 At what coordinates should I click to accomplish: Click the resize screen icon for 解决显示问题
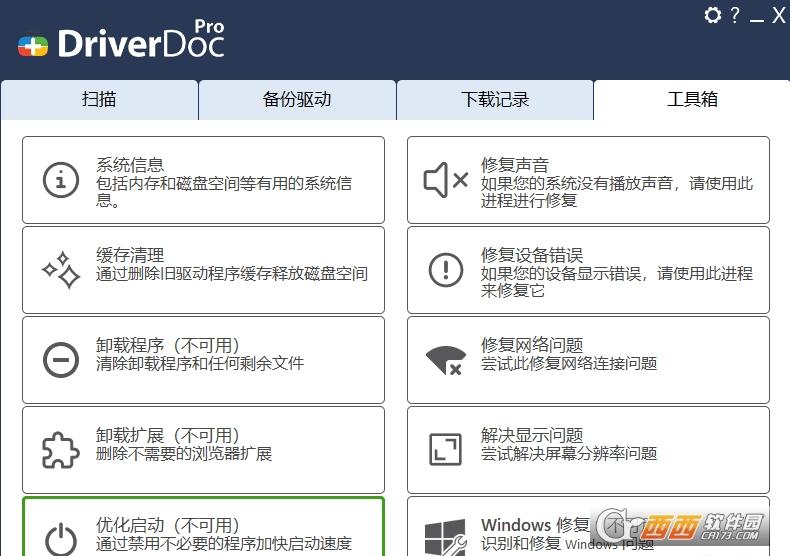[445, 449]
